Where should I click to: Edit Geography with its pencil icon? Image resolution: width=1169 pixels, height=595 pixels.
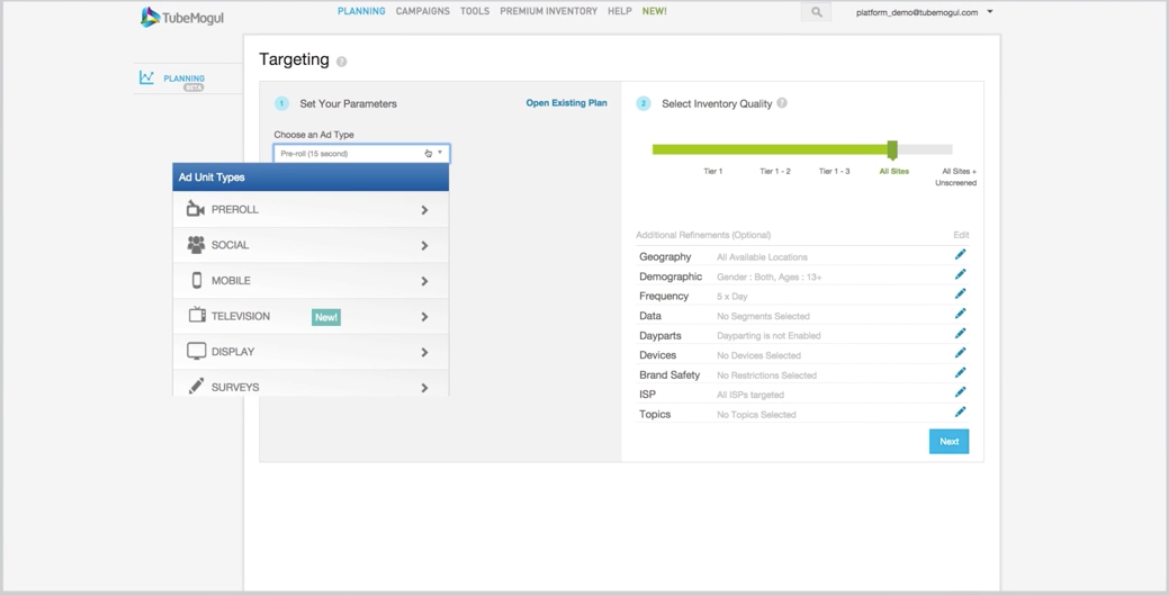coord(960,255)
